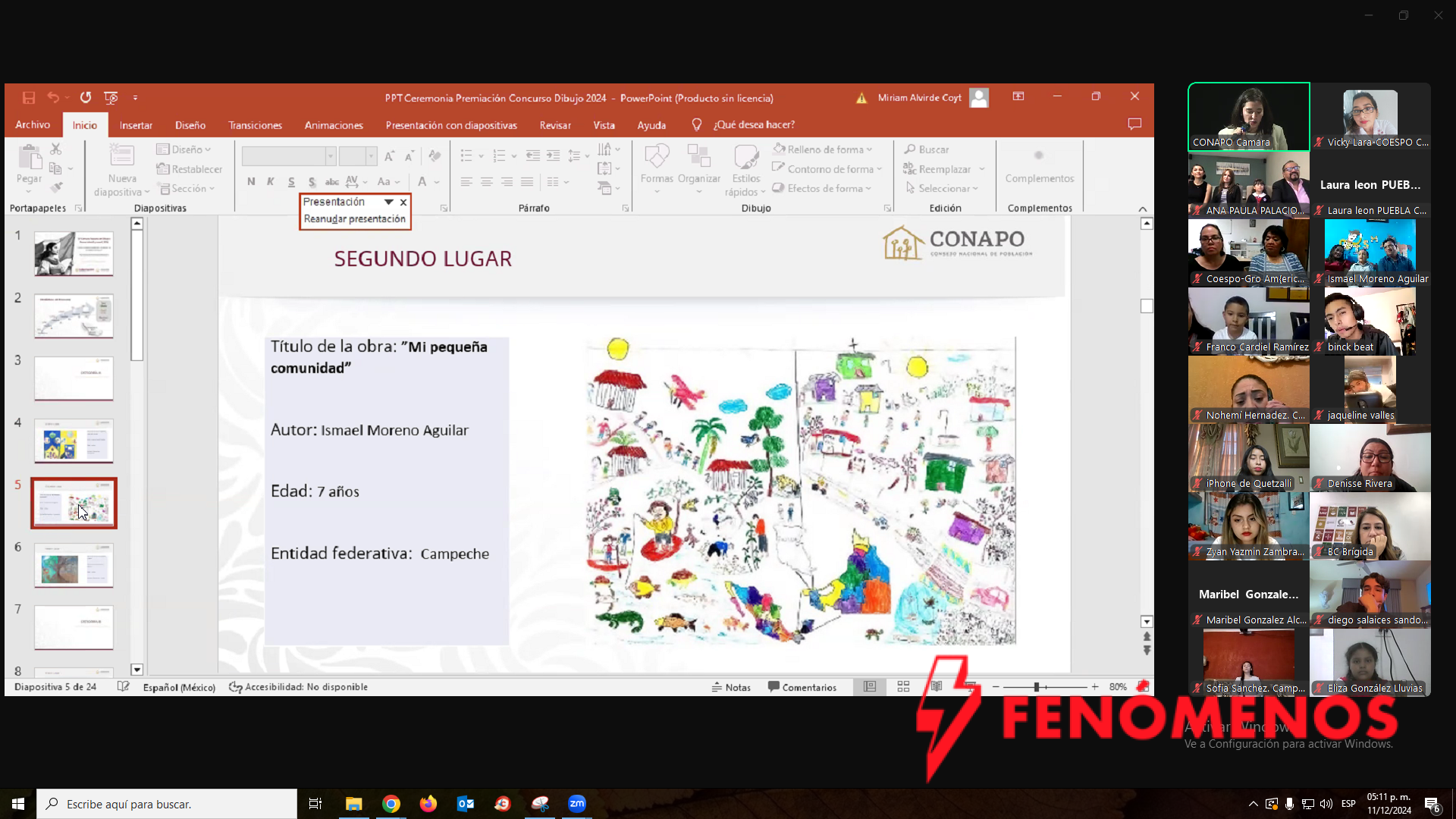This screenshot has width=1456, height=819.
Task: Toggle text shadow formatting
Action: point(312,181)
